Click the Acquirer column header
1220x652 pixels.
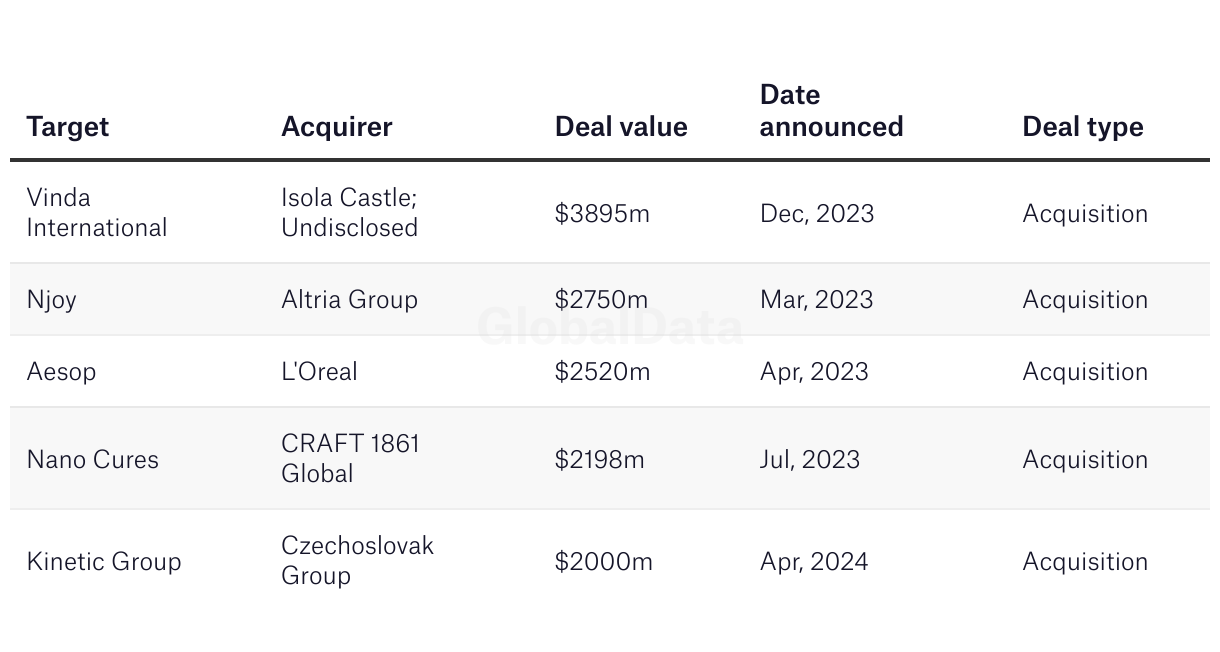(x=337, y=127)
